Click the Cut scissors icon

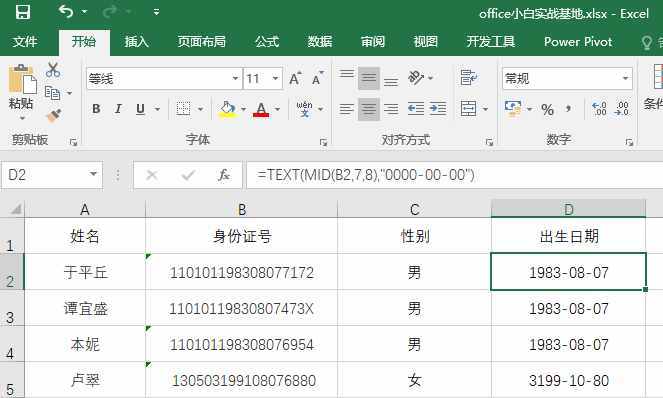pos(53,69)
